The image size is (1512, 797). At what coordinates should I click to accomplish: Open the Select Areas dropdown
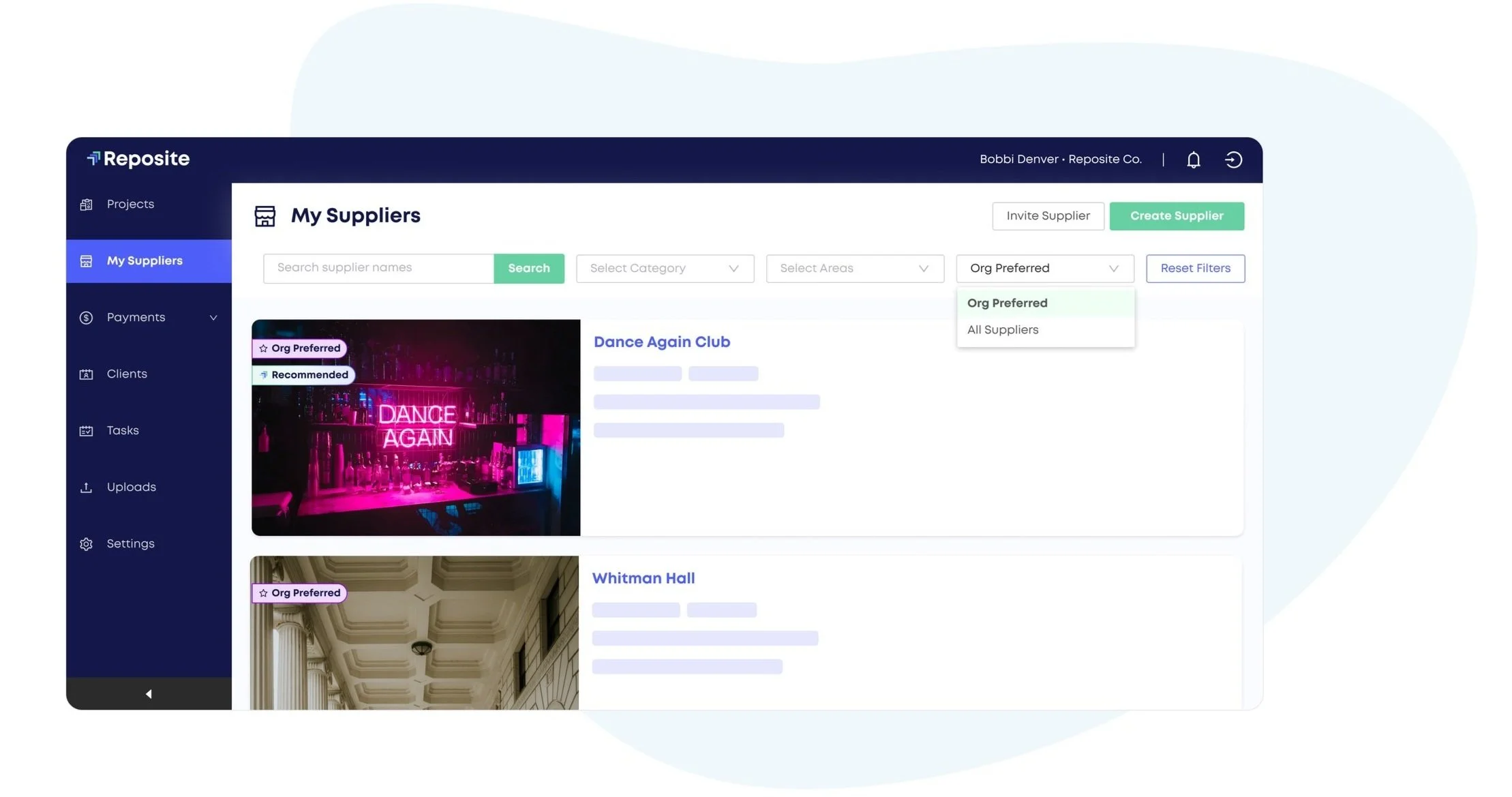[x=855, y=269]
